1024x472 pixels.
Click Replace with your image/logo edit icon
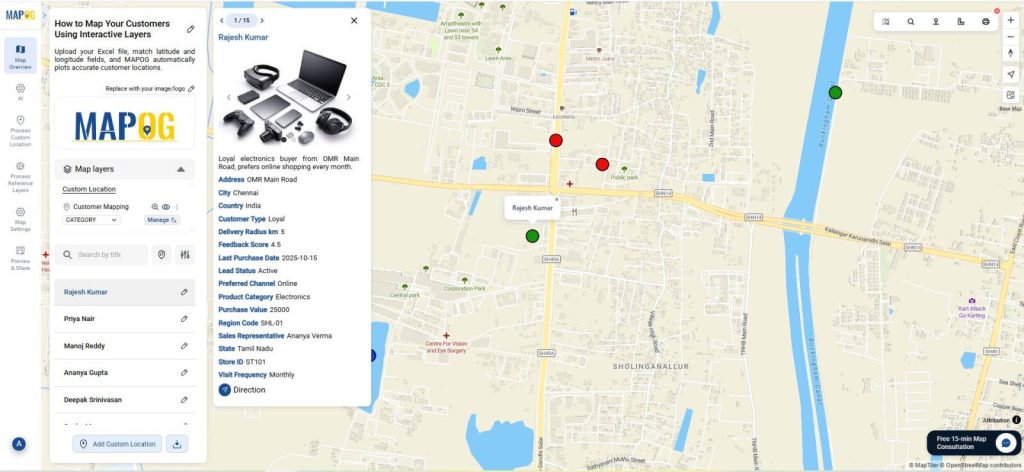click(191, 89)
